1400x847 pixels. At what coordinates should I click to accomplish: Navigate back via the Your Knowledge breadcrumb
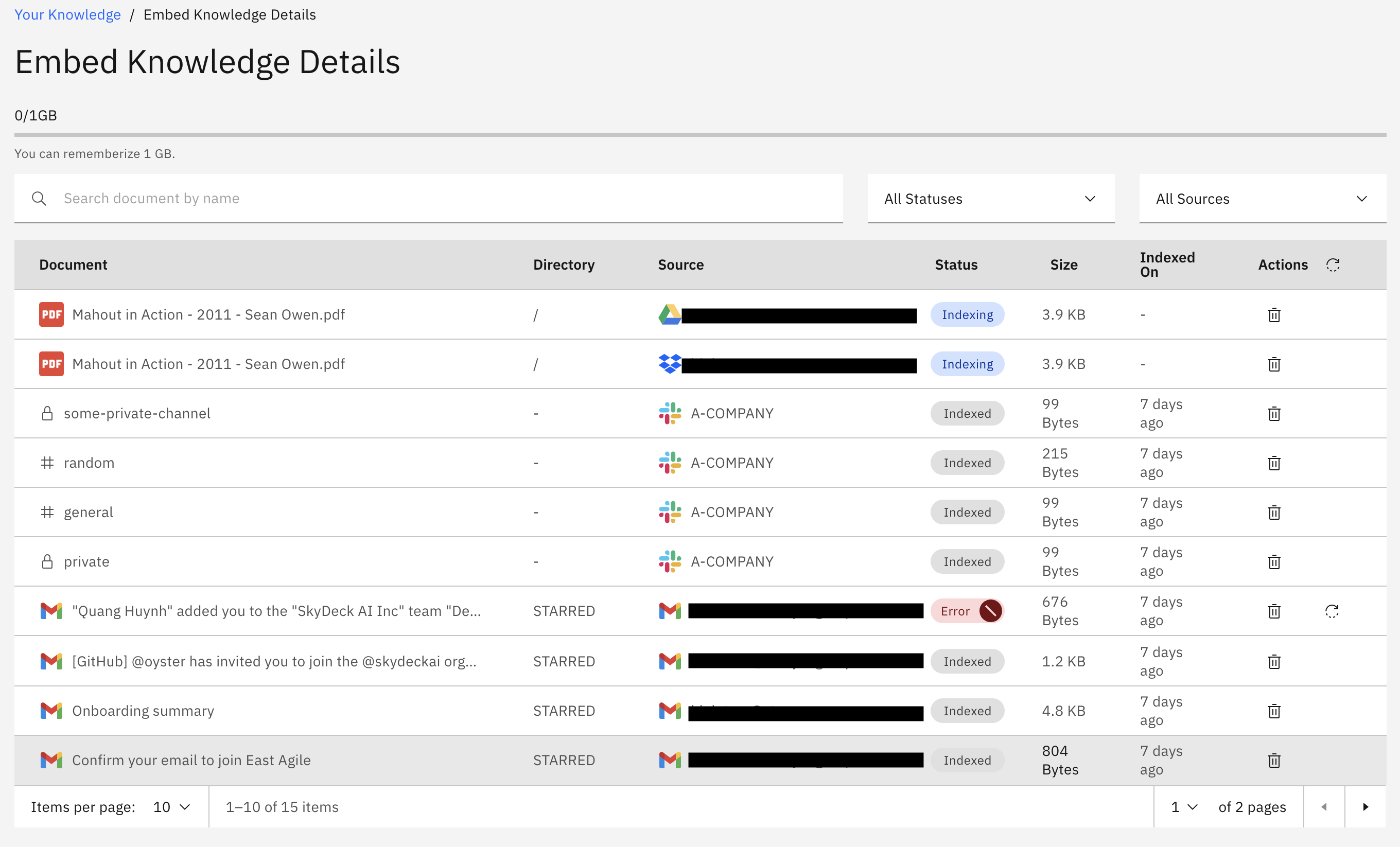click(x=67, y=14)
